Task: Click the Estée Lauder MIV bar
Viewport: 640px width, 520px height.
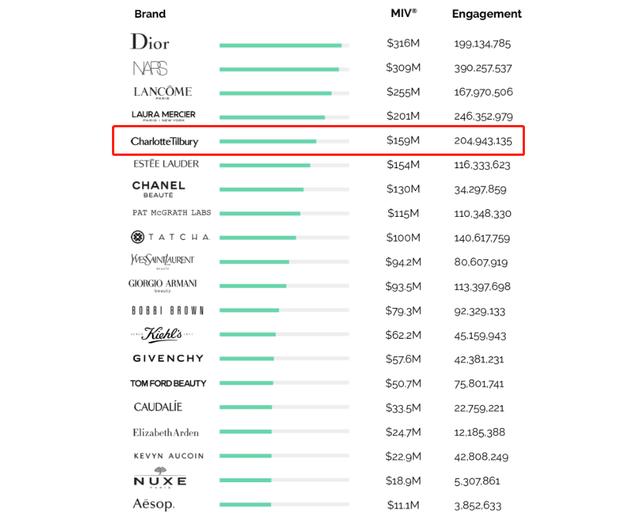Action: [x=266, y=165]
